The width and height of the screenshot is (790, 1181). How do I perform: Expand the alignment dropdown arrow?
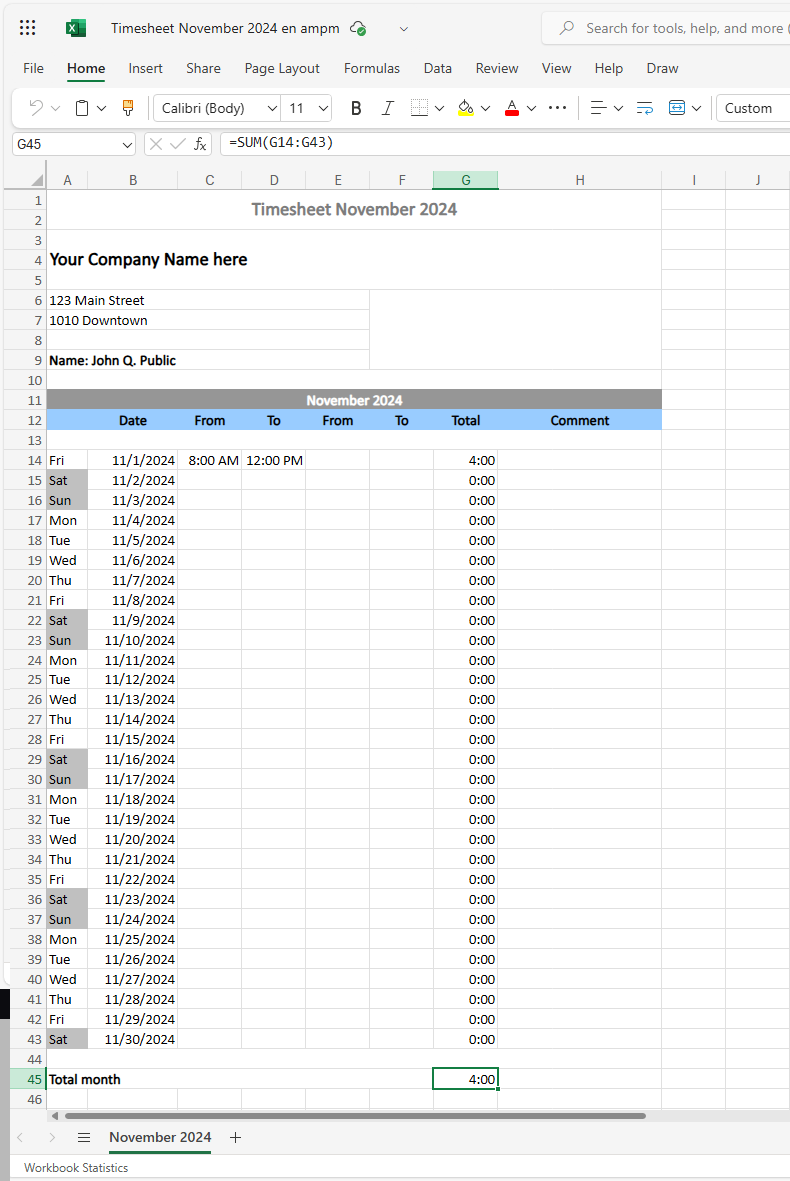coord(618,108)
